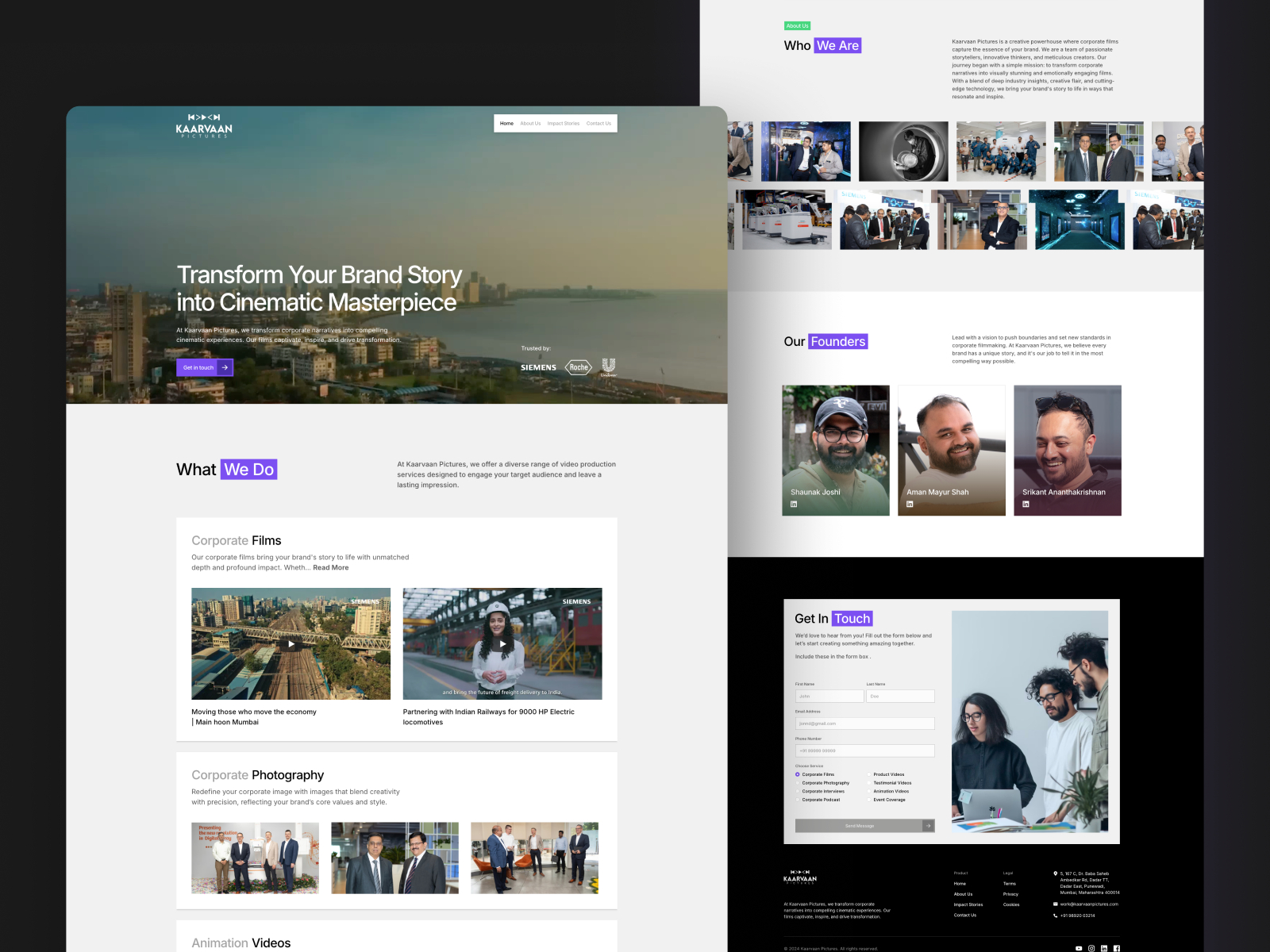1270x952 pixels.
Task: Select the Product Videos radio option
Action: tap(869, 774)
